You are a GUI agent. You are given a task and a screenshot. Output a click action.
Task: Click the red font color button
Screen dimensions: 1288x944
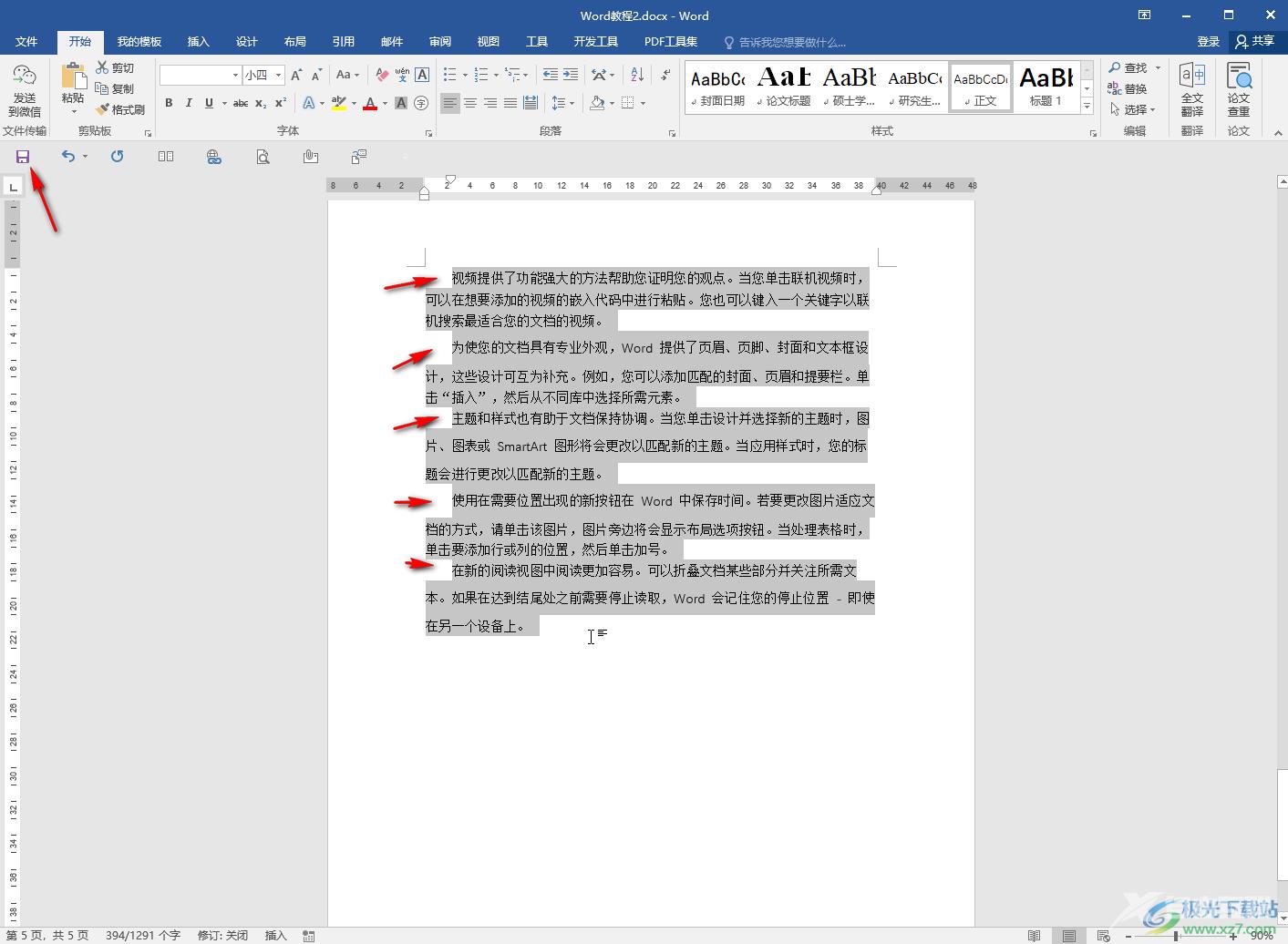pyautogui.click(x=369, y=103)
